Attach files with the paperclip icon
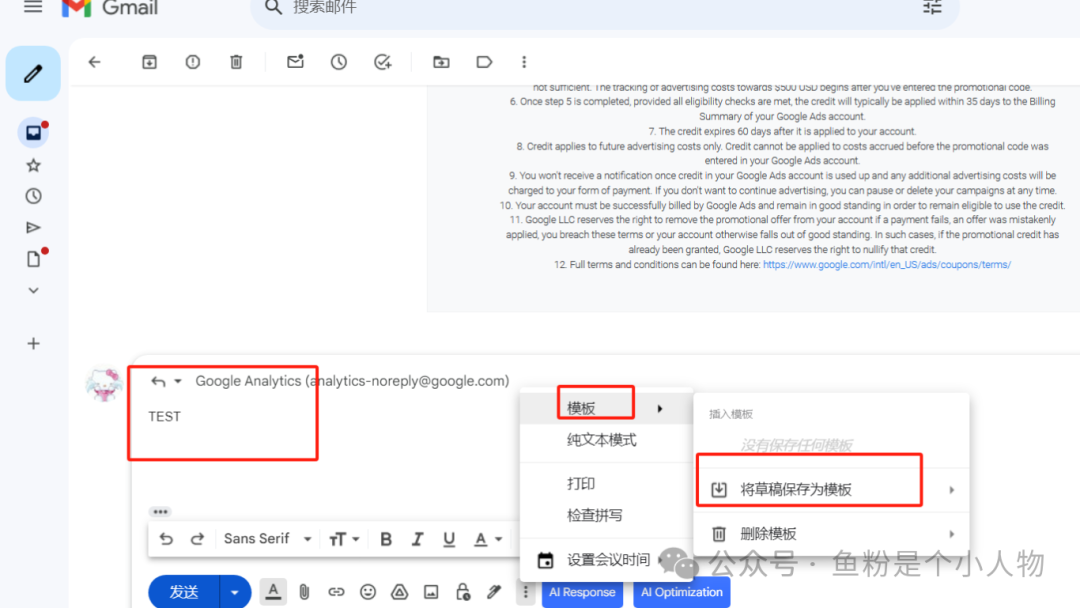Image resolution: width=1080 pixels, height=608 pixels. tap(303, 591)
